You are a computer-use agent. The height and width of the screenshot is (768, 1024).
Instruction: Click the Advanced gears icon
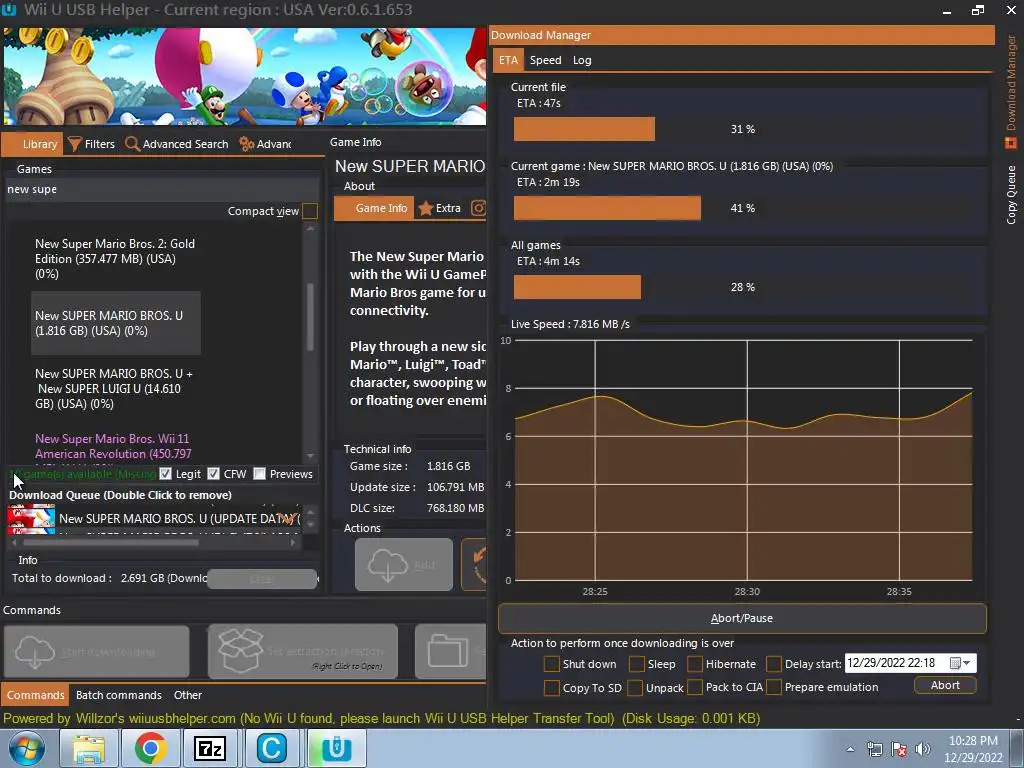pyautogui.click(x=246, y=144)
